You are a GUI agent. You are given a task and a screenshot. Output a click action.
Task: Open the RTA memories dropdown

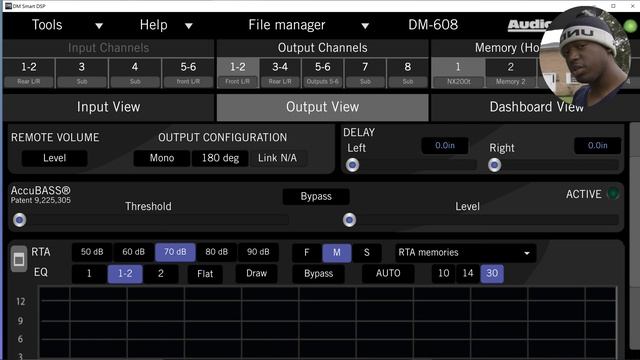465,253
